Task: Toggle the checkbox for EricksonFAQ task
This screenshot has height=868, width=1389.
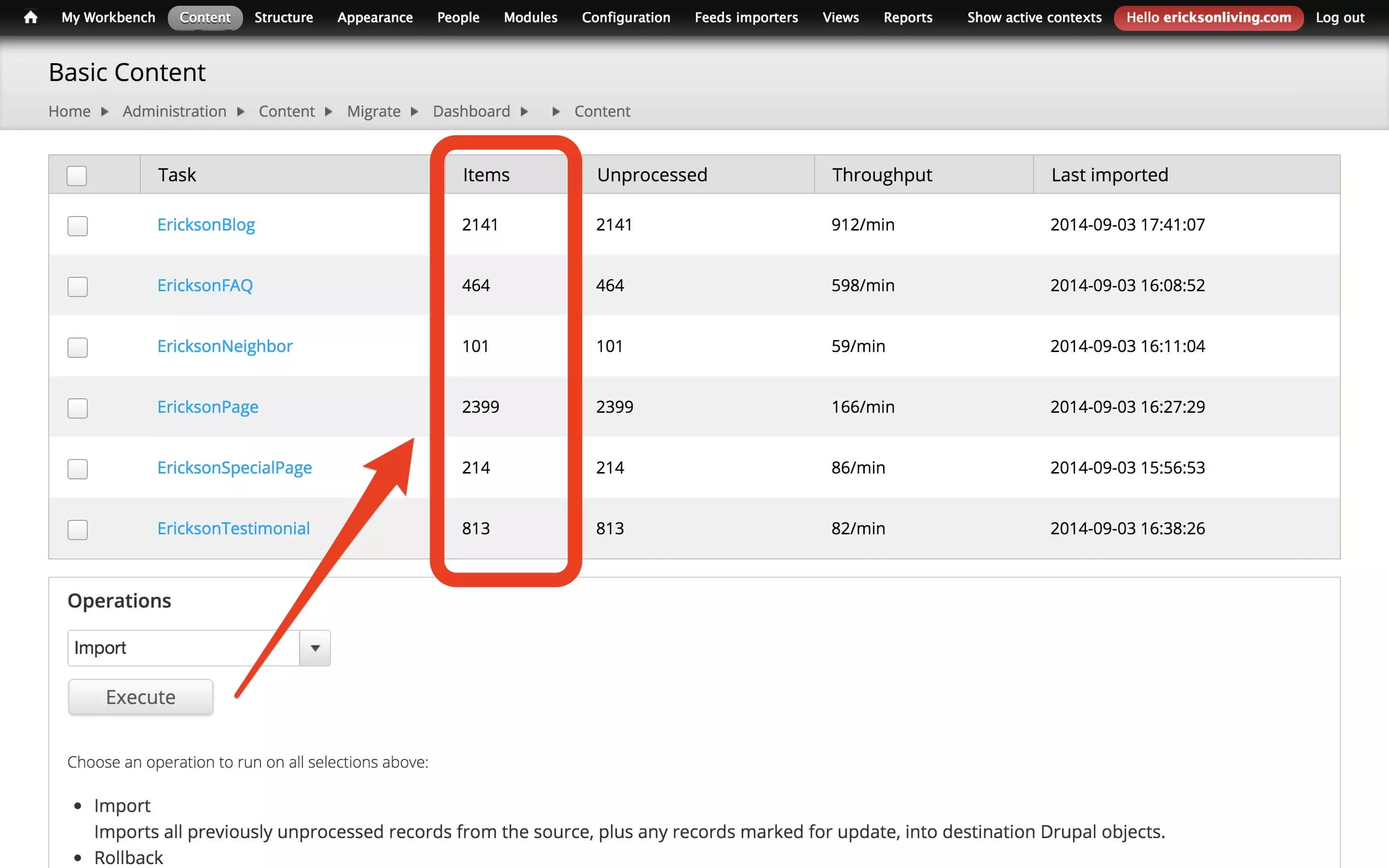Action: click(77, 285)
